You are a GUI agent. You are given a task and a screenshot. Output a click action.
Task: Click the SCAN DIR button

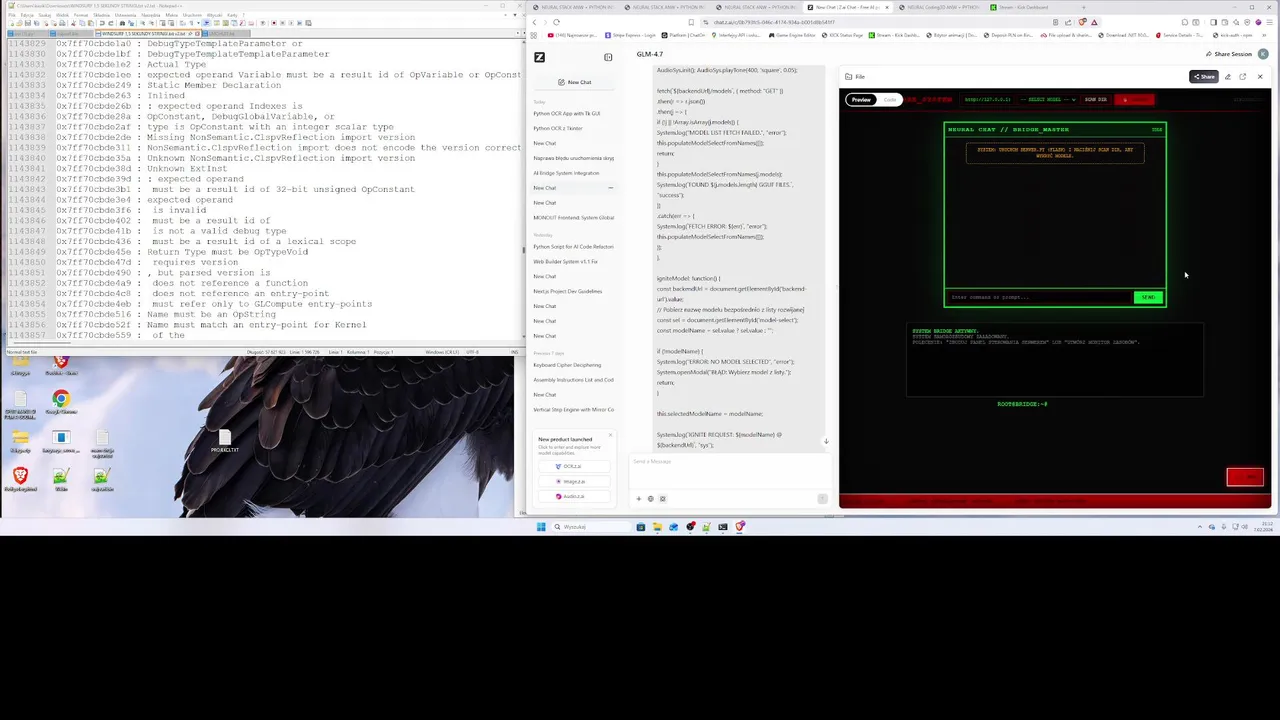(1096, 99)
